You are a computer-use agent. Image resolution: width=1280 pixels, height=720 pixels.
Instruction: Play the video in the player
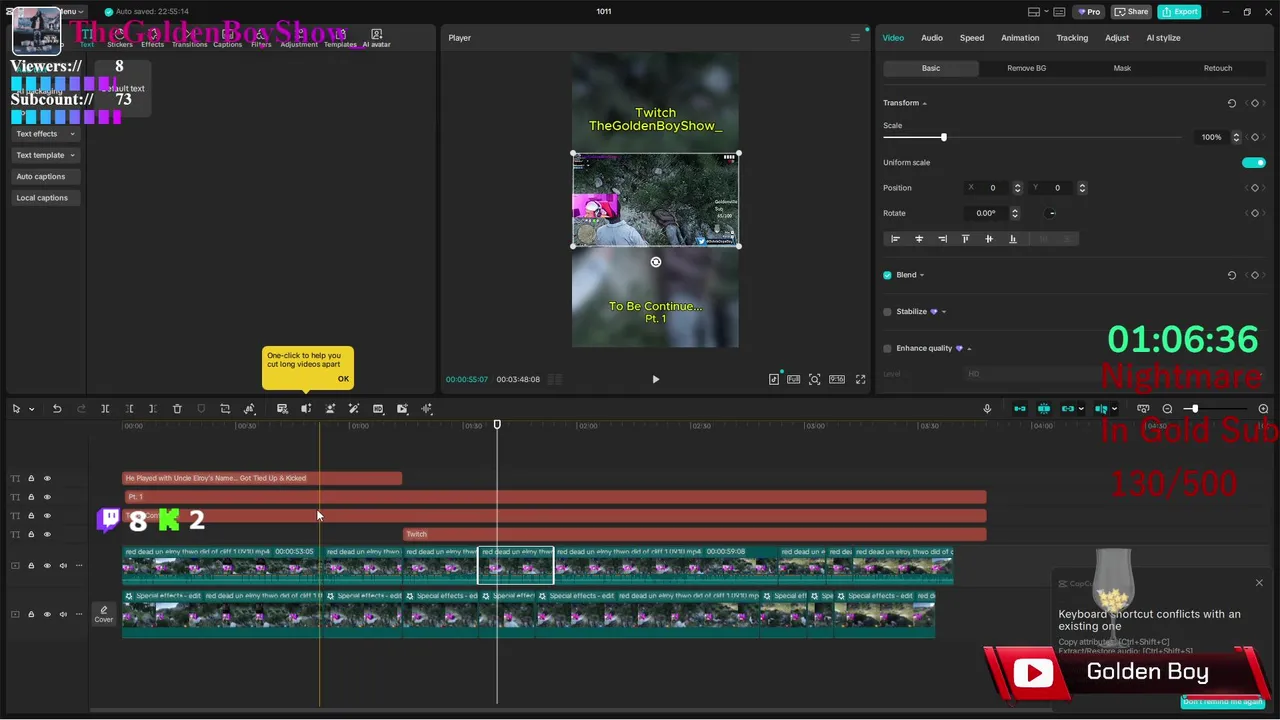tap(656, 380)
